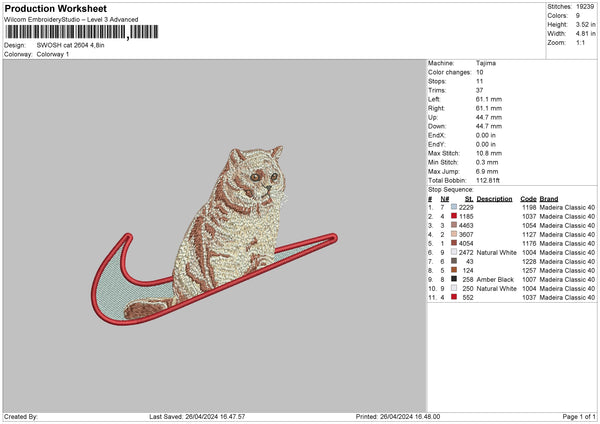The height and width of the screenshot is (424, 600).
Task: Click the Description column header
Action: (494, 197)
